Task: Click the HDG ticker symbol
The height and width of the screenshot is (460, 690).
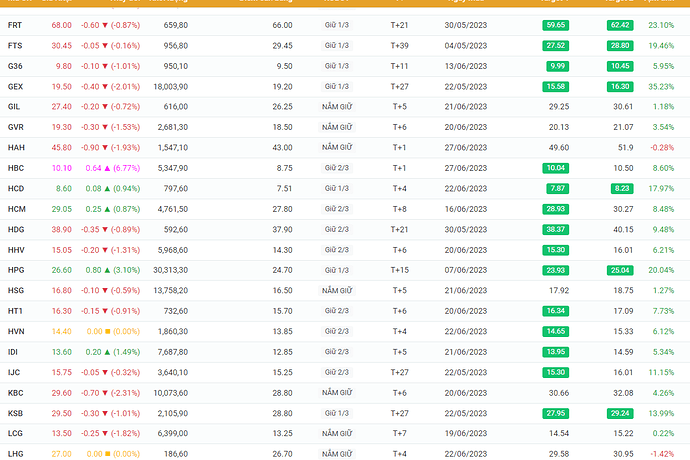Action: click(16, 229)
